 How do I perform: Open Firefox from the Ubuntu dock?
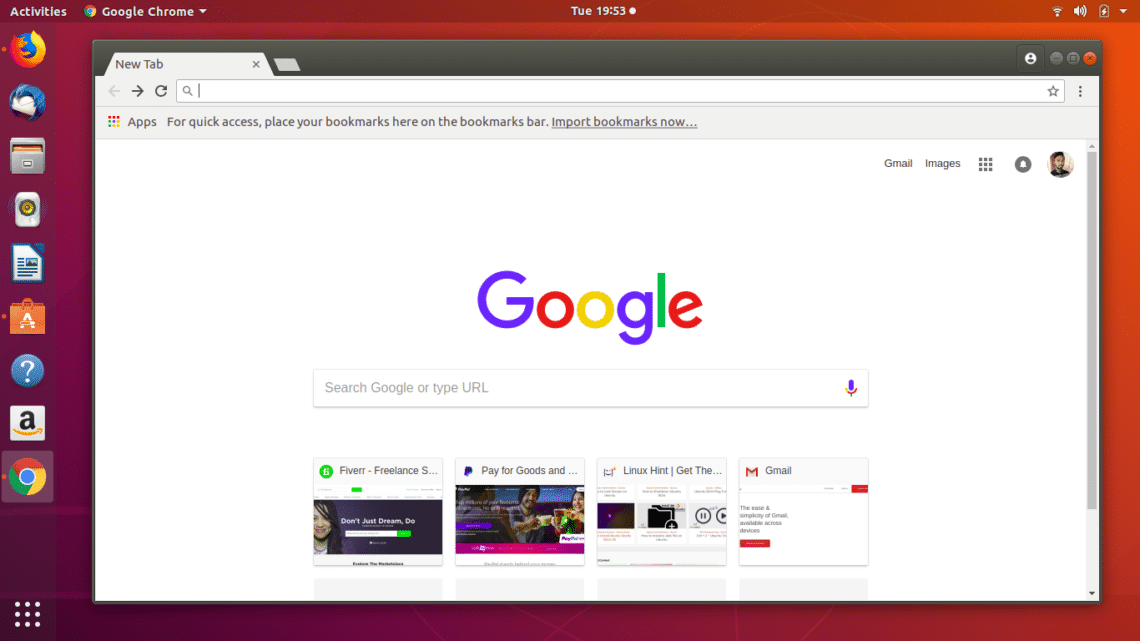pyautogui.click(x=28, y=49)
